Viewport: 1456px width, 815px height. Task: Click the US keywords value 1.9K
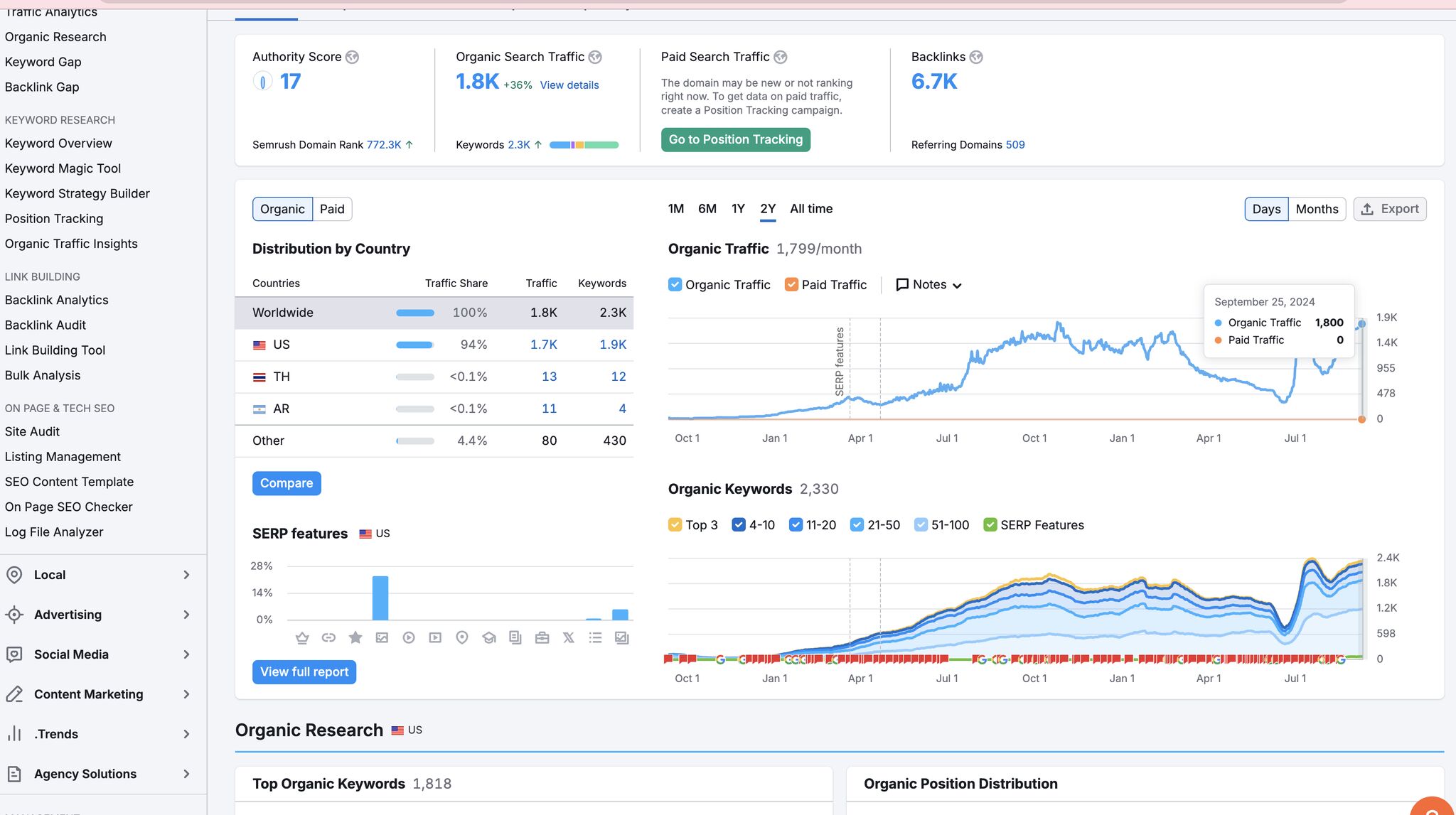613,345
